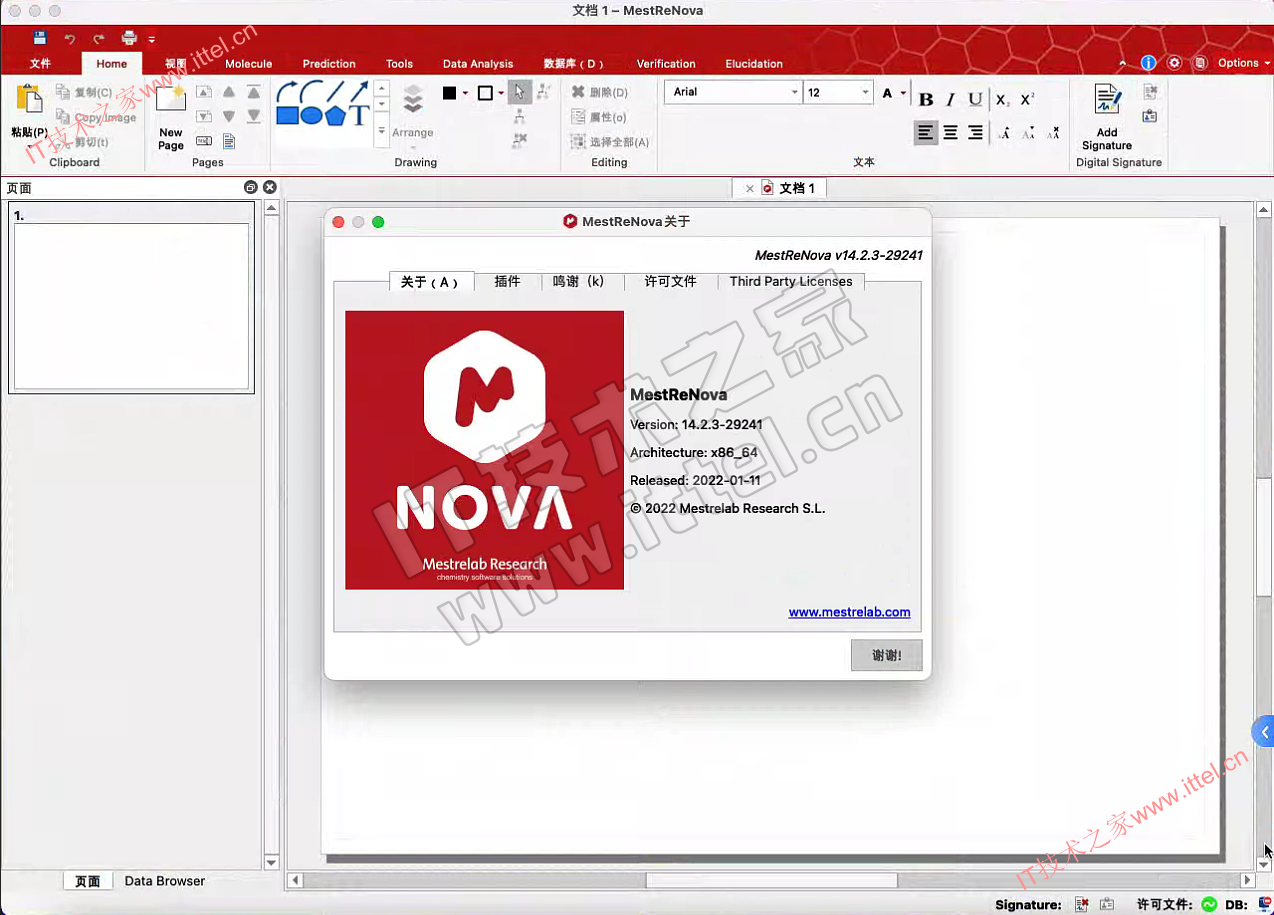Screen dimensions: 1274x915
Task: Select the arc drawing tool
Action: click(x=311, y=91)
